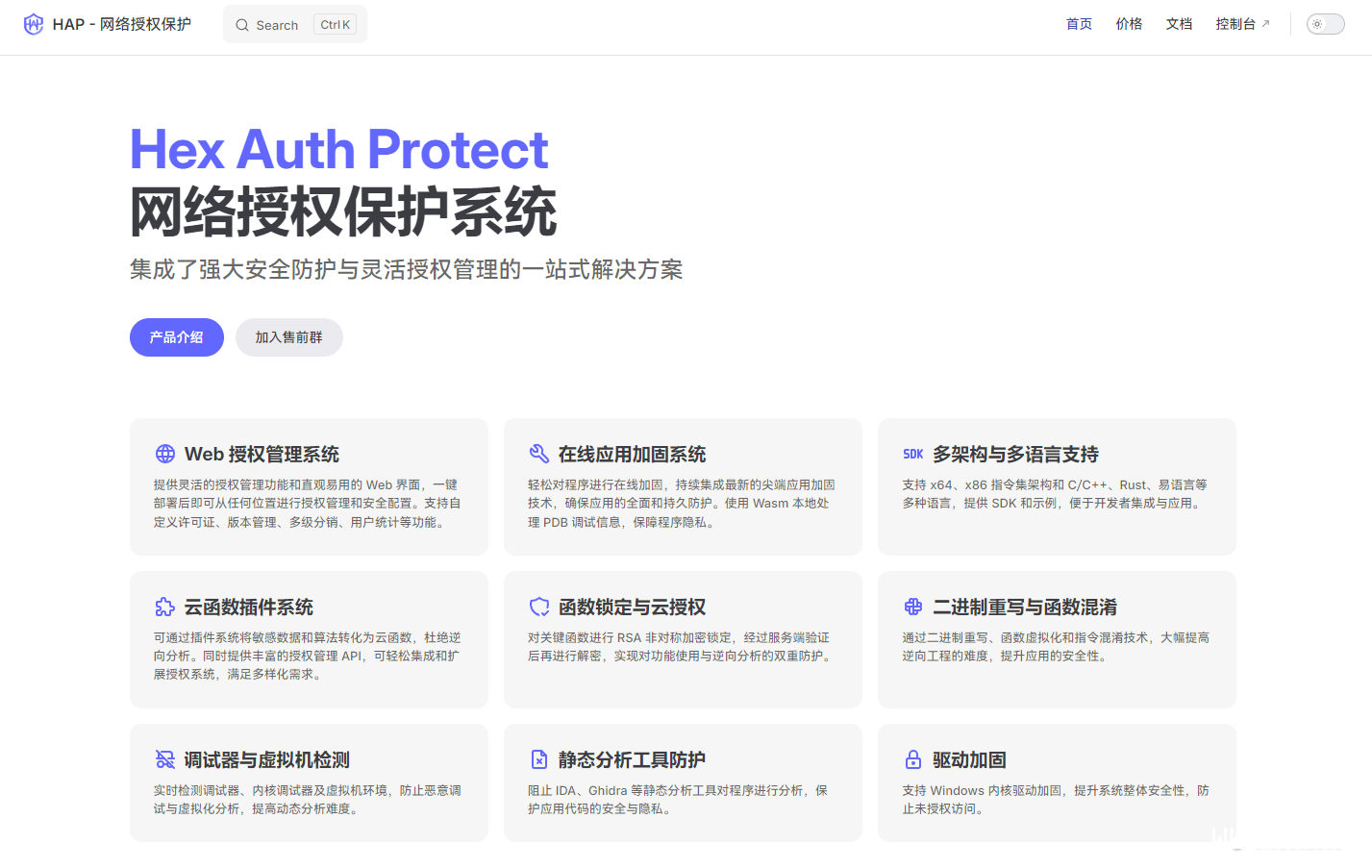The width and height of the screenshot is (1372, 868).
Task: Click description starting 支持 Windows 内核驱动加固
Action: click(1056, 800)
